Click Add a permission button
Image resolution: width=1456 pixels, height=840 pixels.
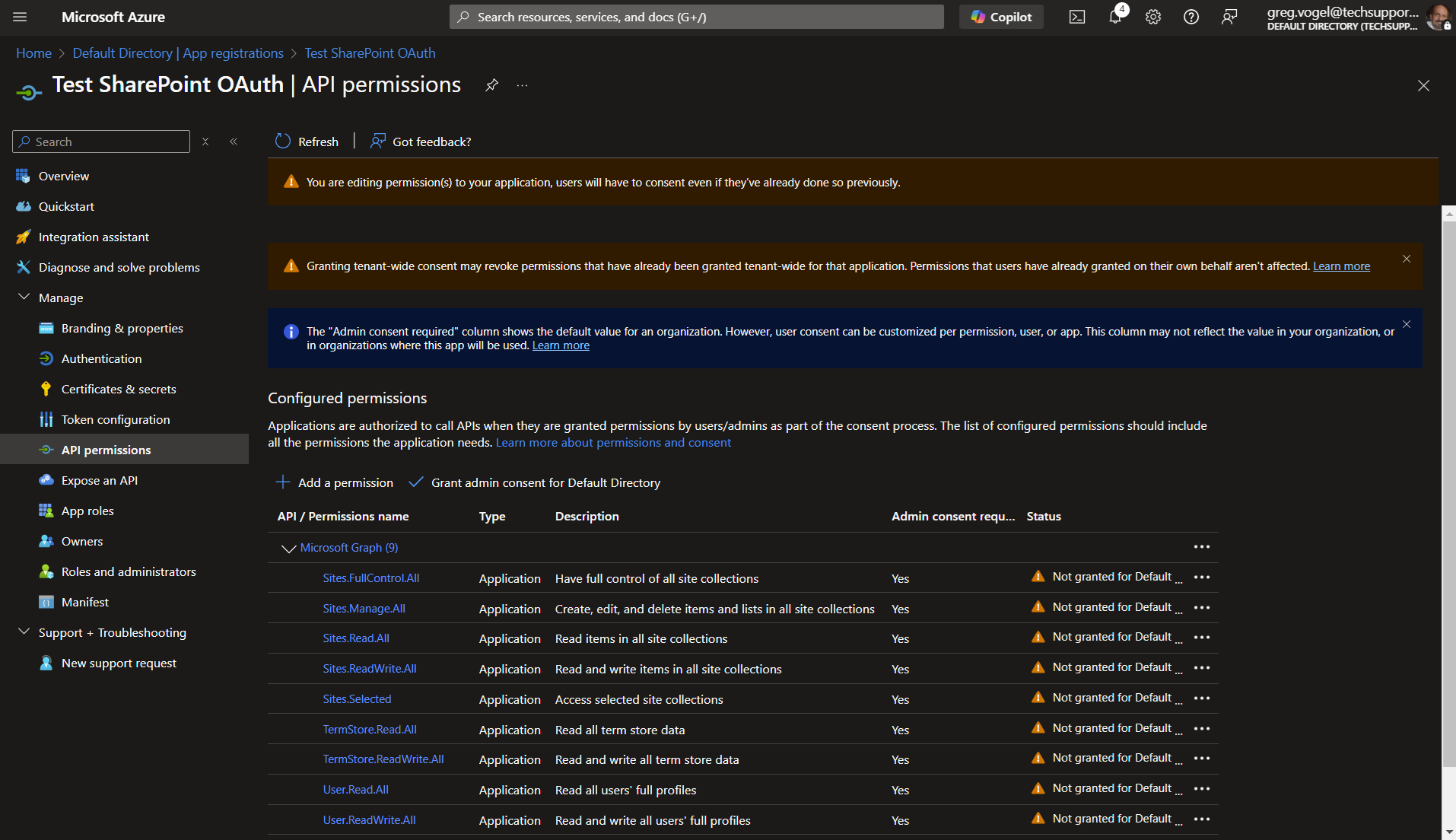tap(335, 482)
